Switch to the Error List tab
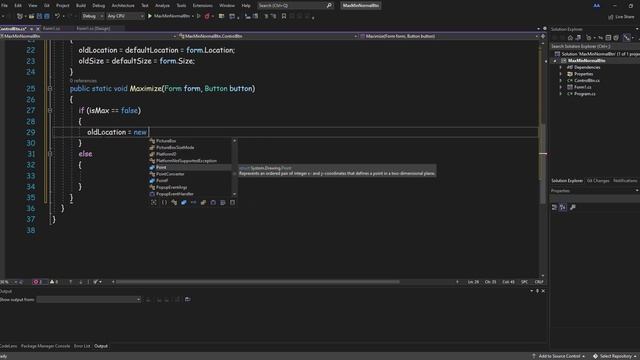This screenshot has height=360, width=640. 82,346
